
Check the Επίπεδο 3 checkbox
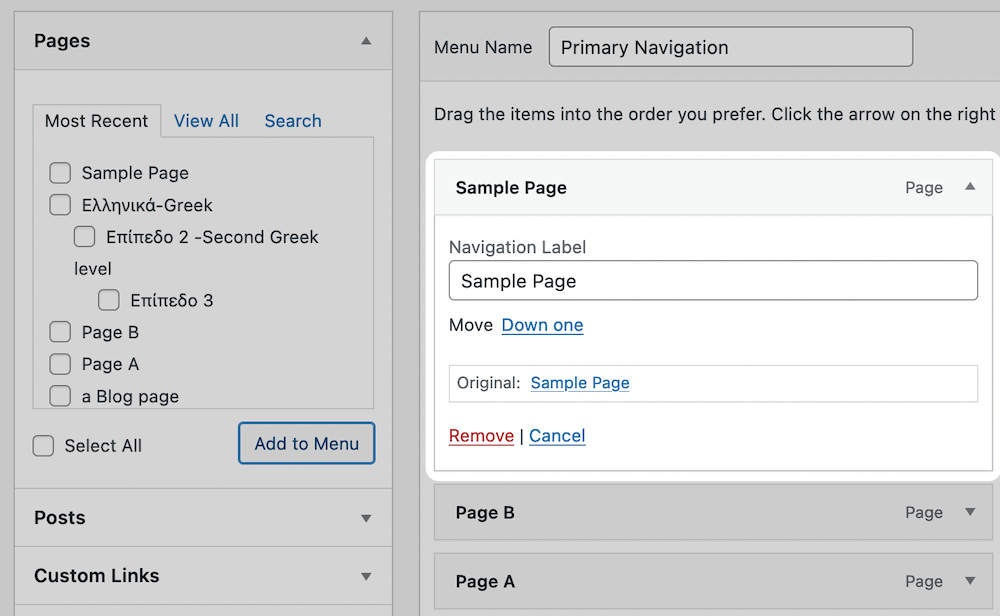pos(109,300)
